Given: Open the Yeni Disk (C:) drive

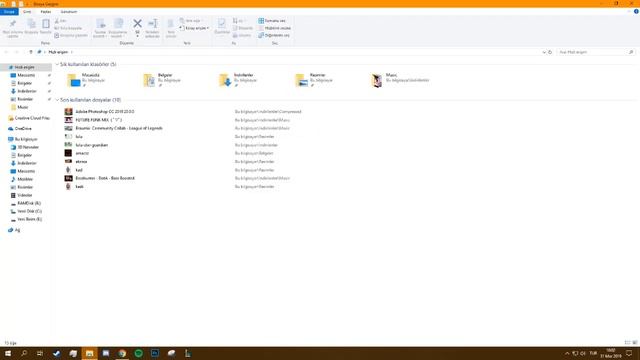Looking at the screenshot, I should click(26, 211).
